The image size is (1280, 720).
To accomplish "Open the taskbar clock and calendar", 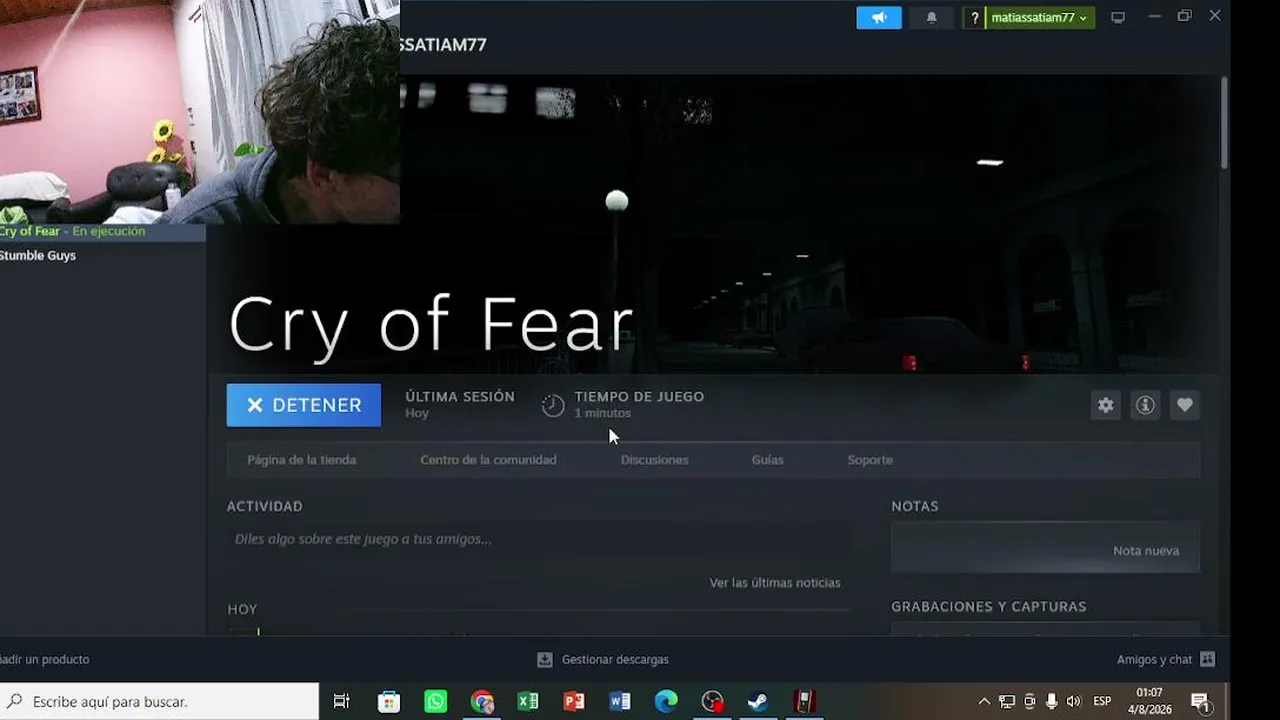I will pos(1149,701).
